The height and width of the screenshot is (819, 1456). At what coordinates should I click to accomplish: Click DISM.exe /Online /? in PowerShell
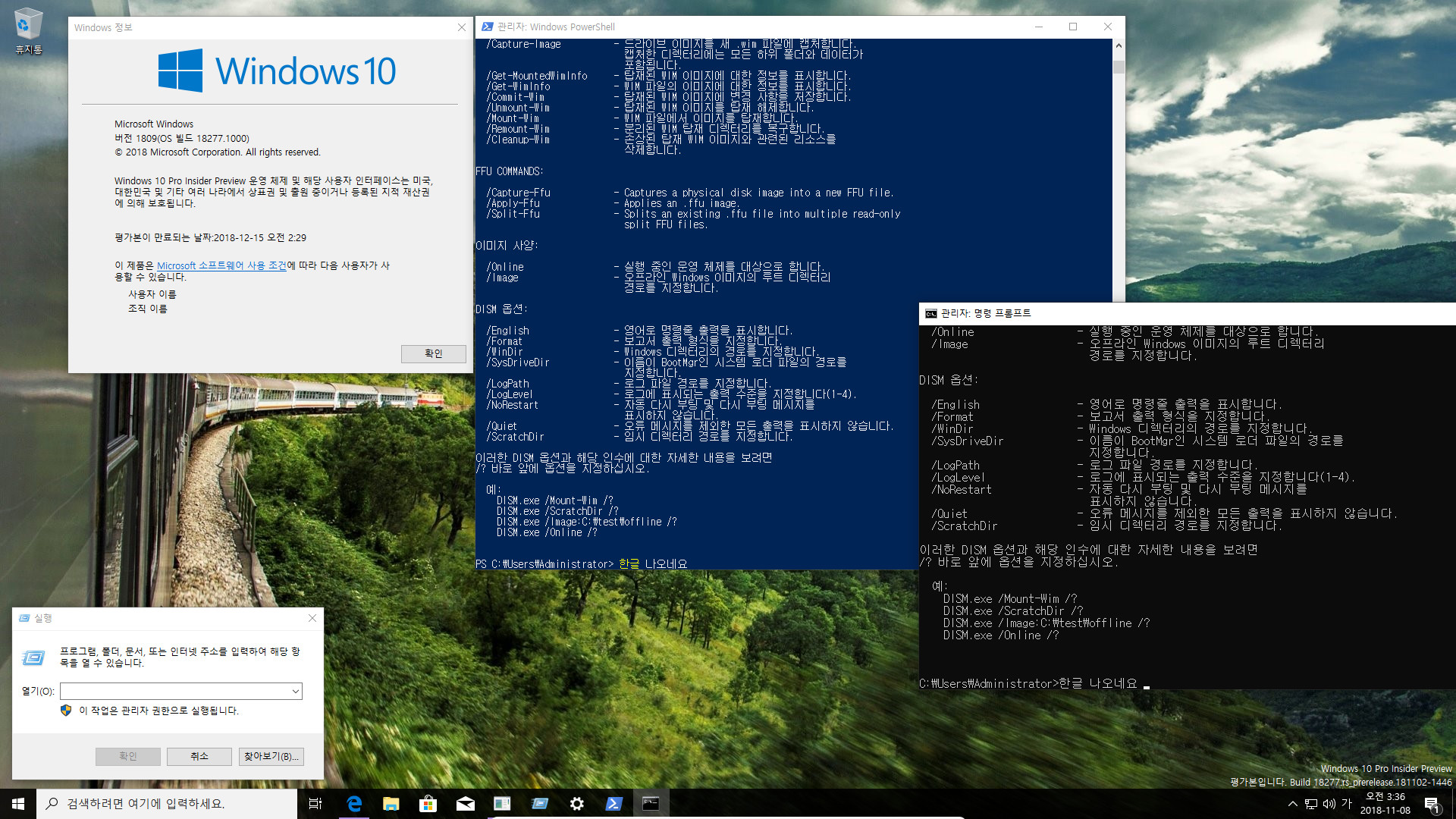pyautogui.click(x=547, y=532)
